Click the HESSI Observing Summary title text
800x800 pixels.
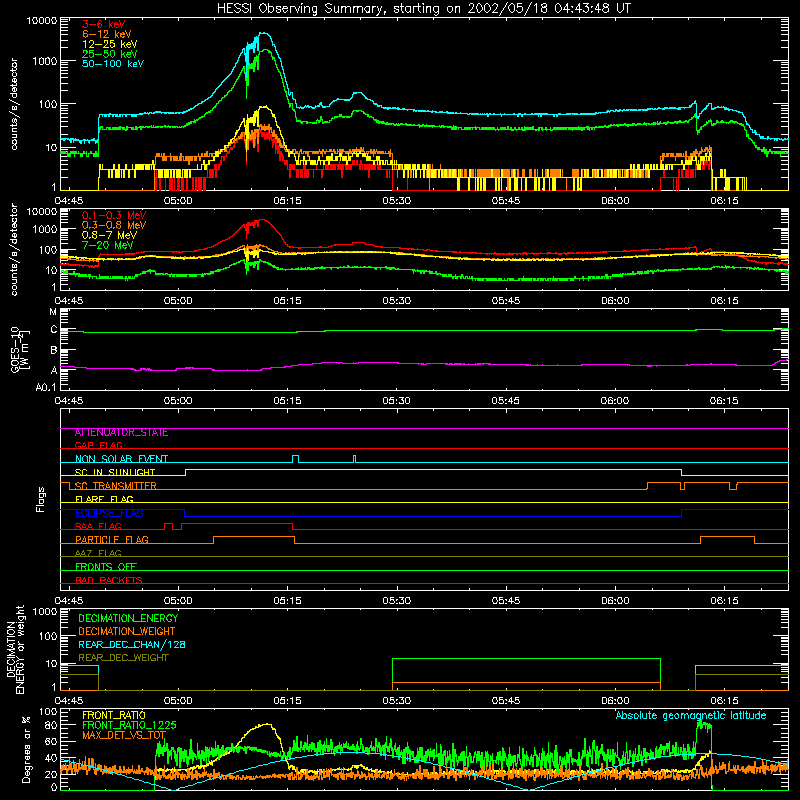[424, 9]
